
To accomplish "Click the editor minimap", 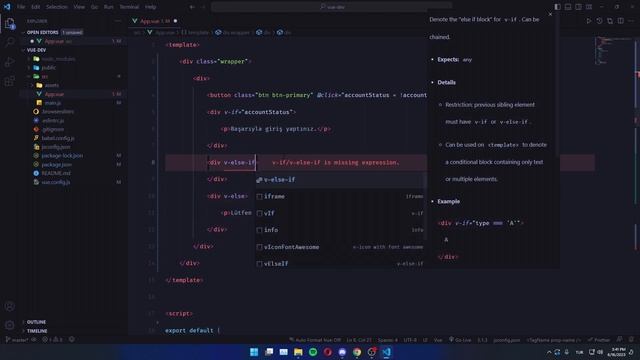I will (x=614, y=51).
